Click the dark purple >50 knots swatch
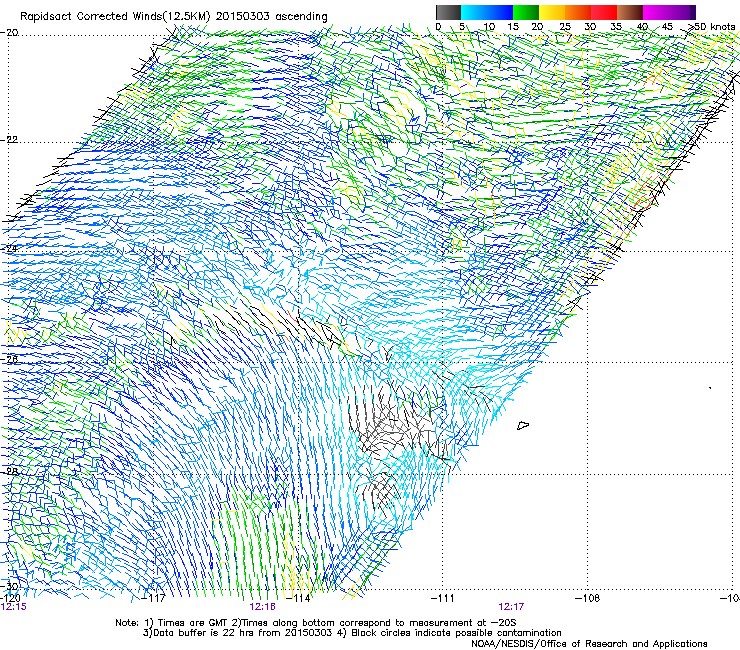This screenshot has height=650, width=740. 693,12
